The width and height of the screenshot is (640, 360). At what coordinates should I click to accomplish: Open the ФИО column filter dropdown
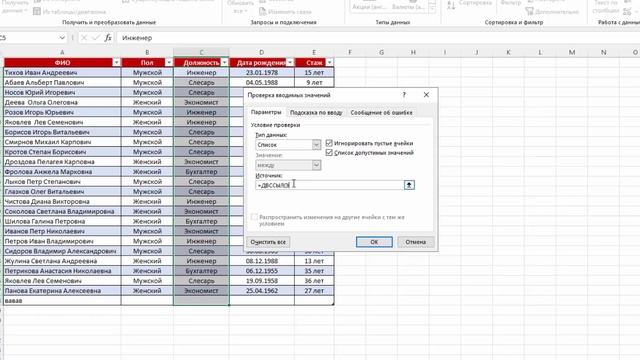(116, 62)
